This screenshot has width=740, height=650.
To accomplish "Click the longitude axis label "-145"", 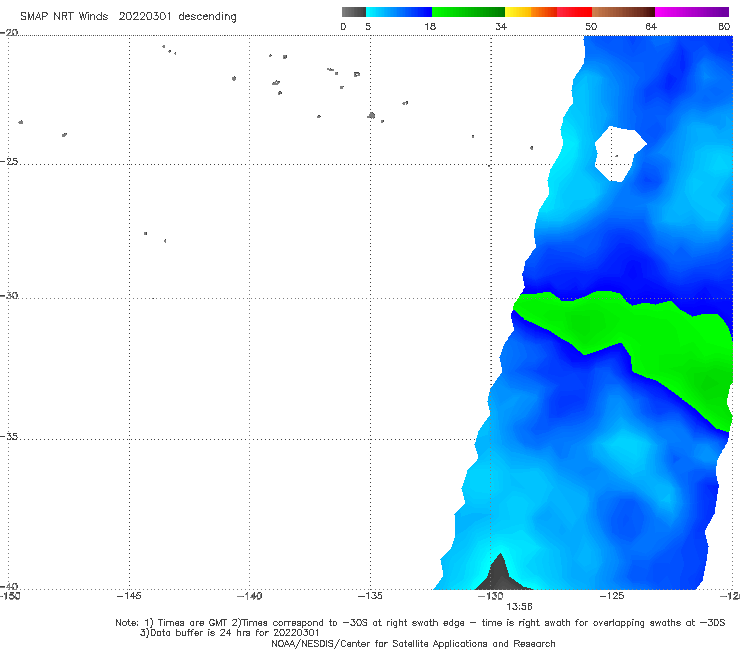I will pos(129,596).
